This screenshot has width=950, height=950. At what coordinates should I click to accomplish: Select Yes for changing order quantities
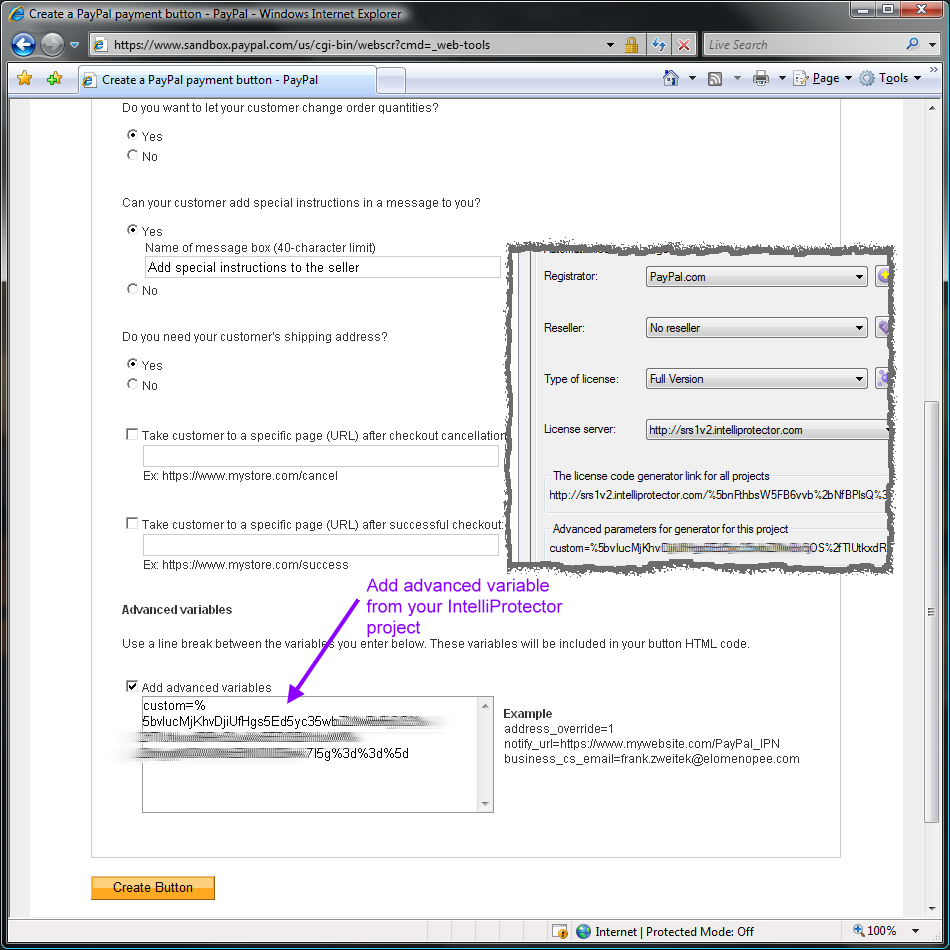132,135
